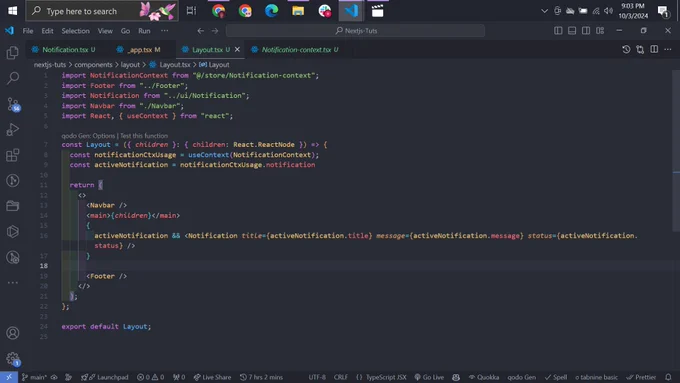Toggle Prettier formatter in status bar
The image size is (680, 383).
(x=641, y=377)
